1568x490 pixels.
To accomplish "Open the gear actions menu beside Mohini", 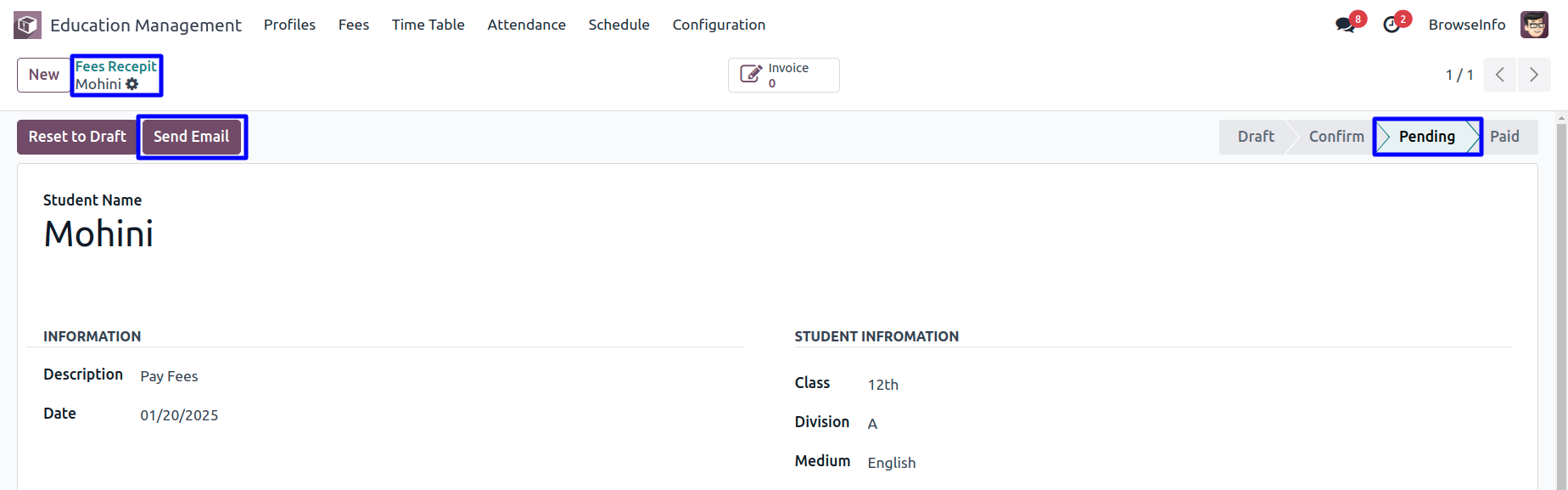I will pyautogui.click(x=132, y=84).
